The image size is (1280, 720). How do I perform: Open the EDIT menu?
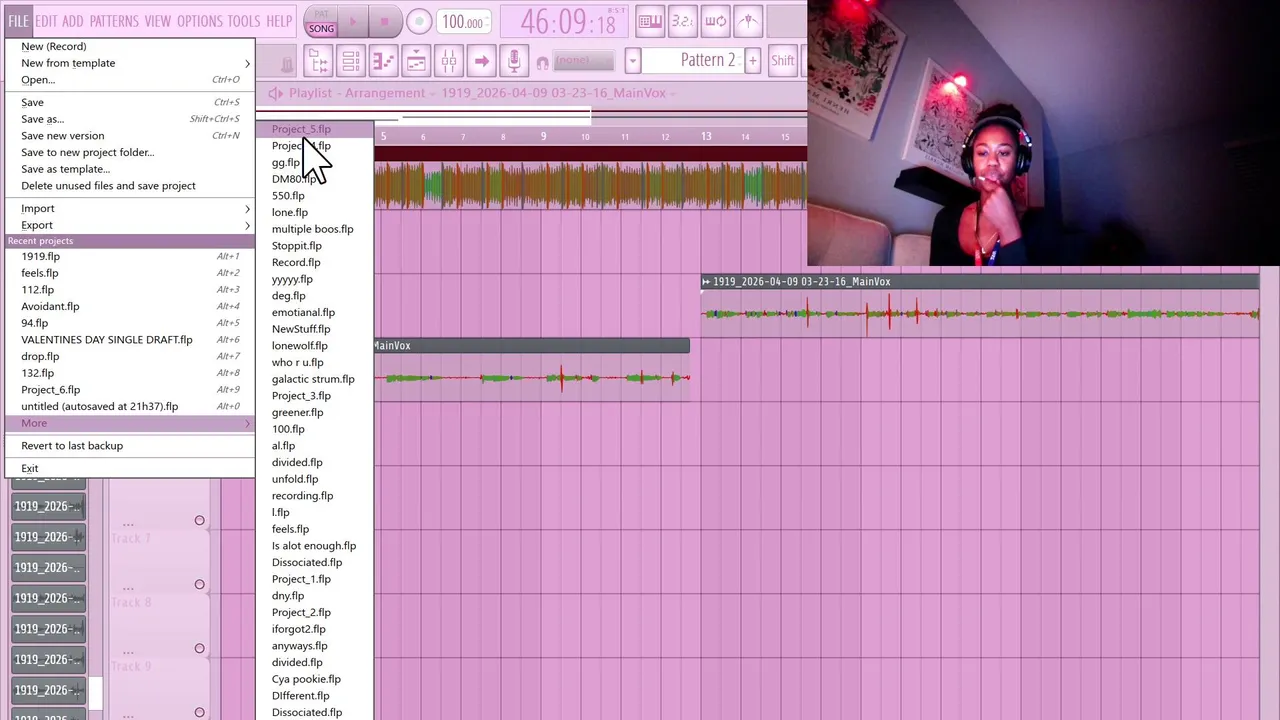[x=46, y=21]
